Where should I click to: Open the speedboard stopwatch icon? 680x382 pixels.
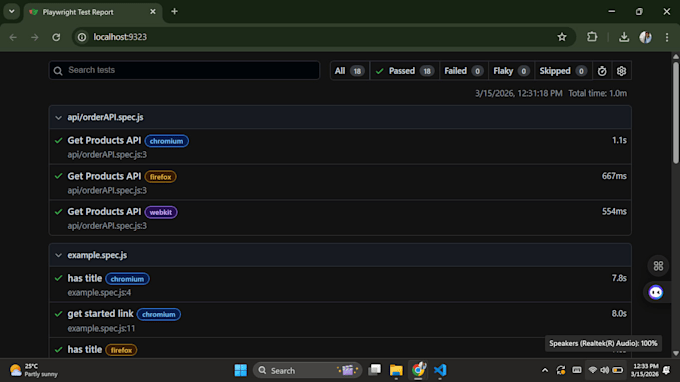(602, 71)
